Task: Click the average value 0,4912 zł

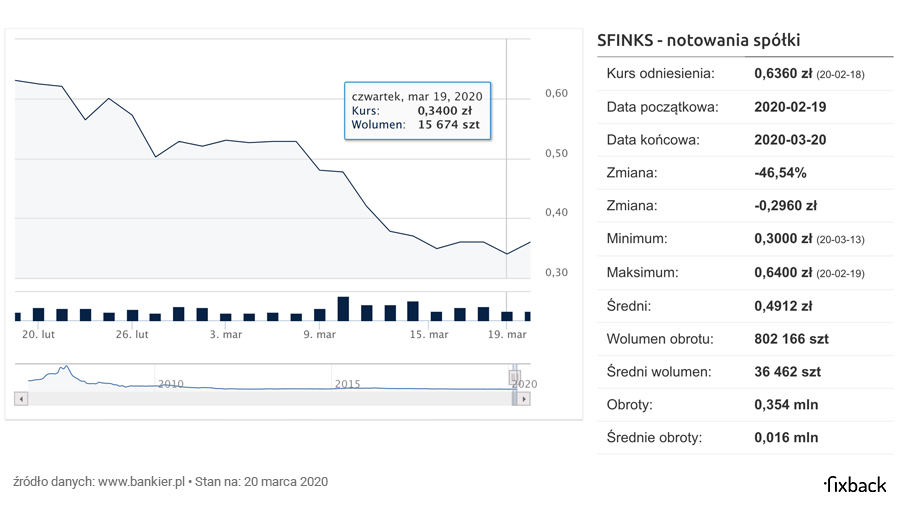Action: click(783, 306)
